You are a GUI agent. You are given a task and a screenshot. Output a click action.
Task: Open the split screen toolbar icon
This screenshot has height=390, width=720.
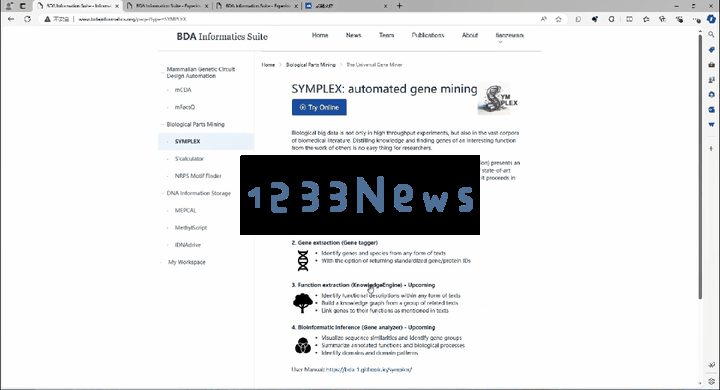(x=630, y=19)
